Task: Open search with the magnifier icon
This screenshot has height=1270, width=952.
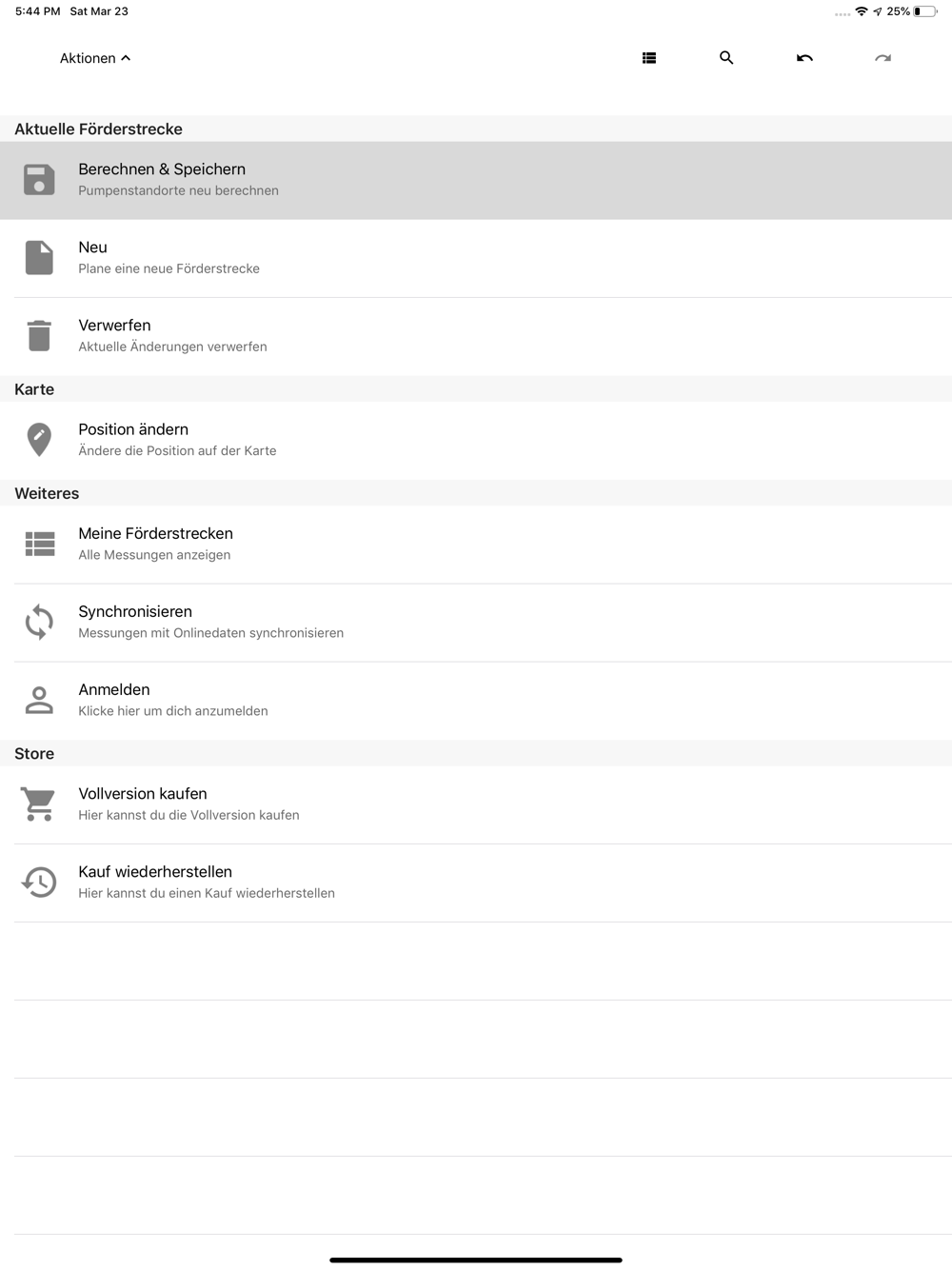Action: tap(726, 58)
